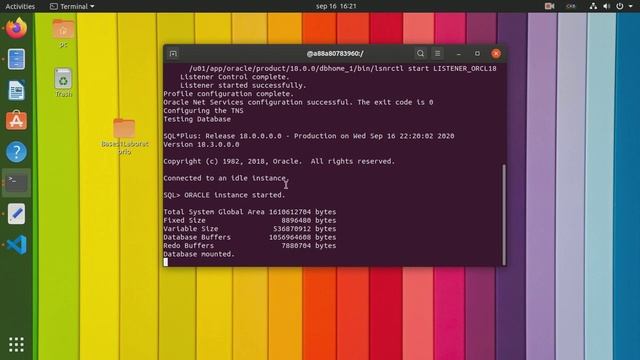Click the 'Fixed Size' line
This screenshot has height=360, width=640.
pyautogui.click(x=250, y=220)
